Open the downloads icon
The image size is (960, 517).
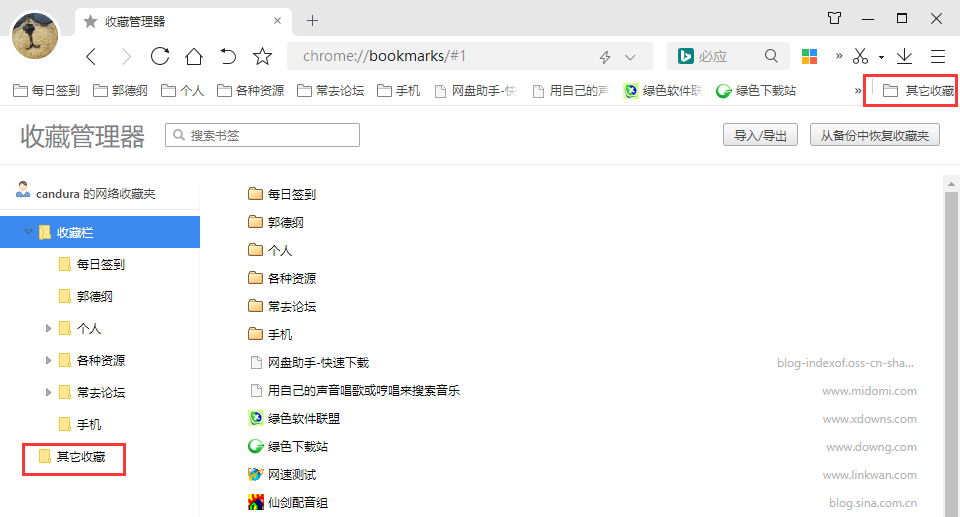pos(904,56)
